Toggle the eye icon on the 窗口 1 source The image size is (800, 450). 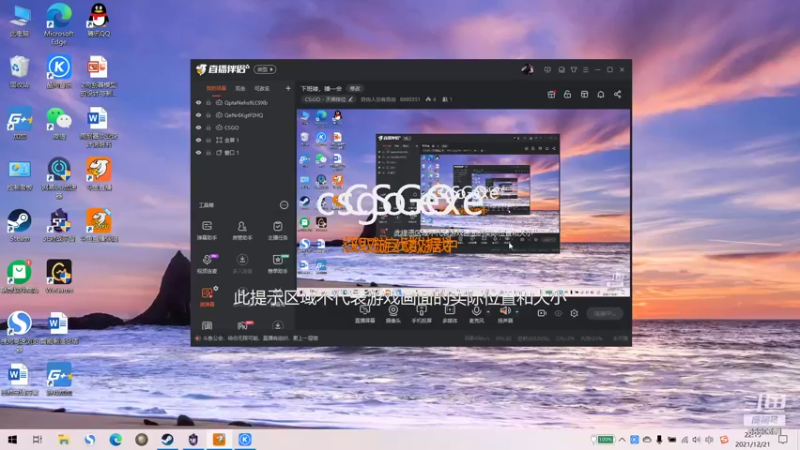pyautogui.click(x=198, y=153)
